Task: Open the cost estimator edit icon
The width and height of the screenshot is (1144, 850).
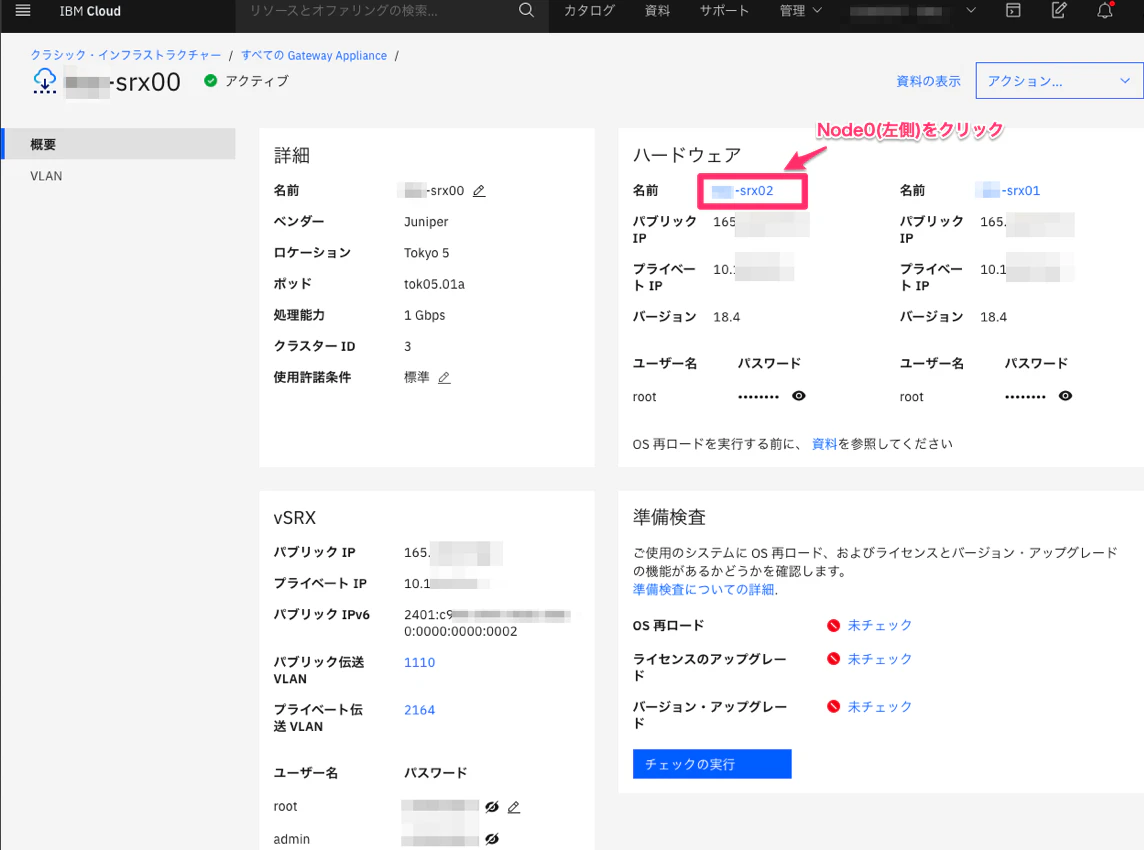Action: pos(1059,10)
